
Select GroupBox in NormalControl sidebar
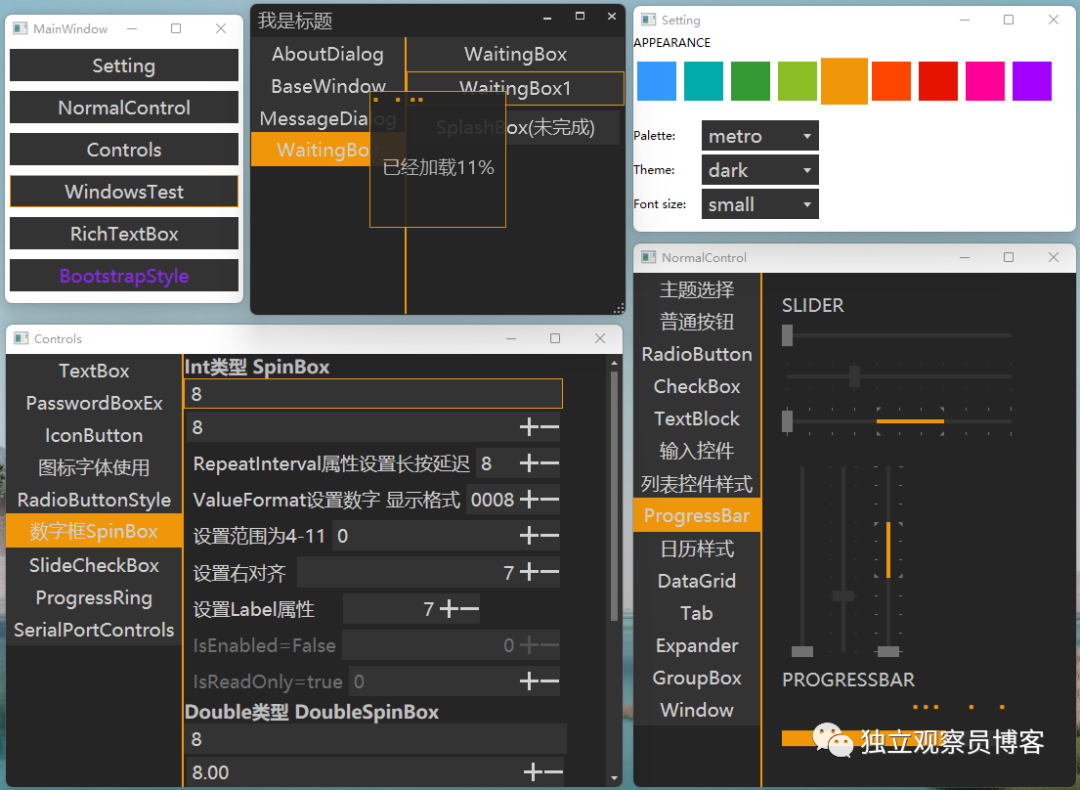click(697, 678)
